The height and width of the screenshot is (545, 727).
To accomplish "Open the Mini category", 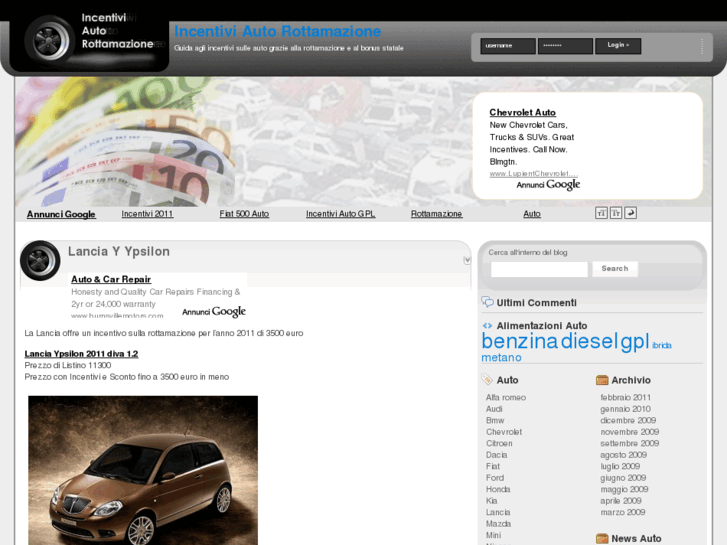I will pyautogui.click(x=493, y=535).
